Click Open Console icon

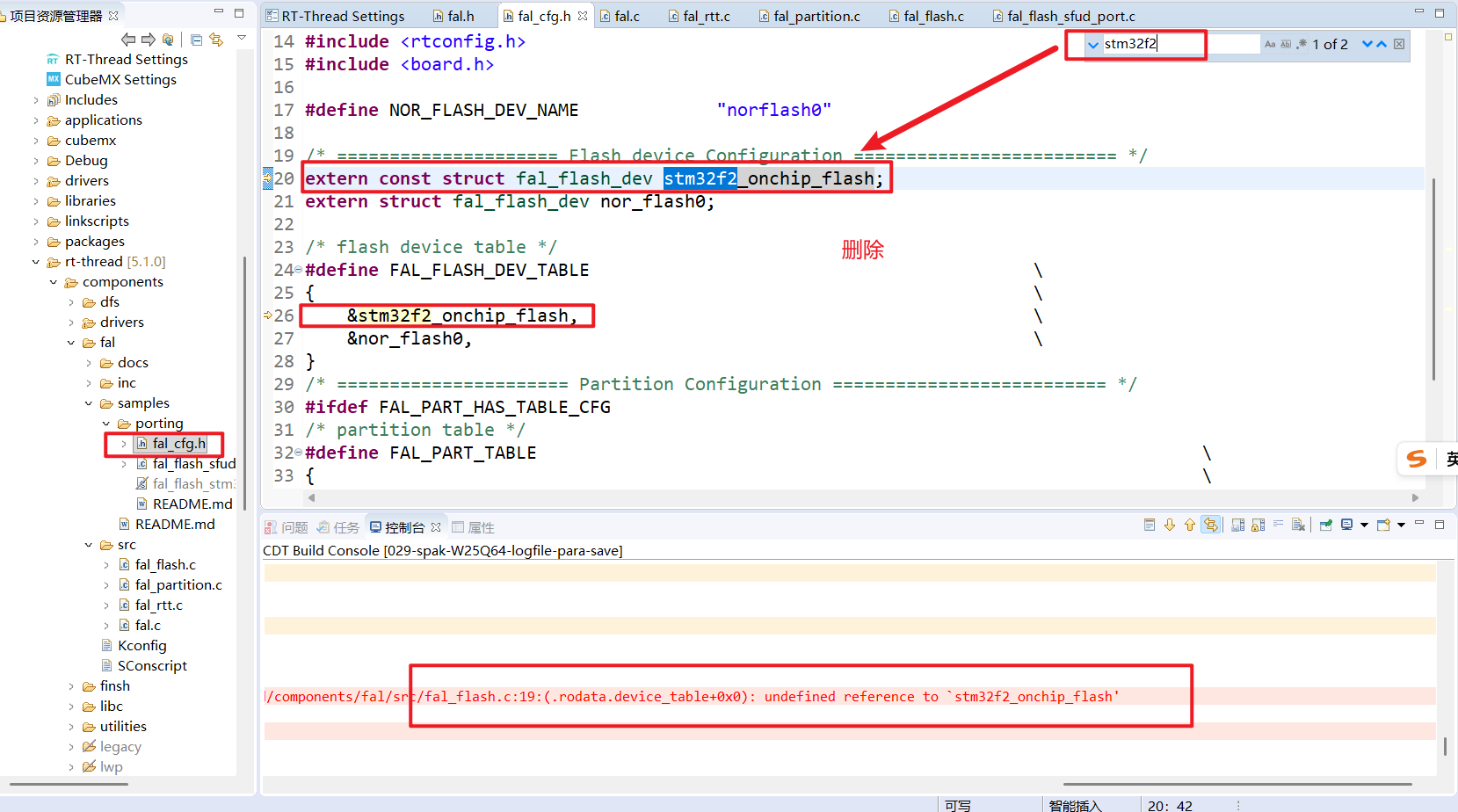pyautogui.click(x=1384, y=525)
